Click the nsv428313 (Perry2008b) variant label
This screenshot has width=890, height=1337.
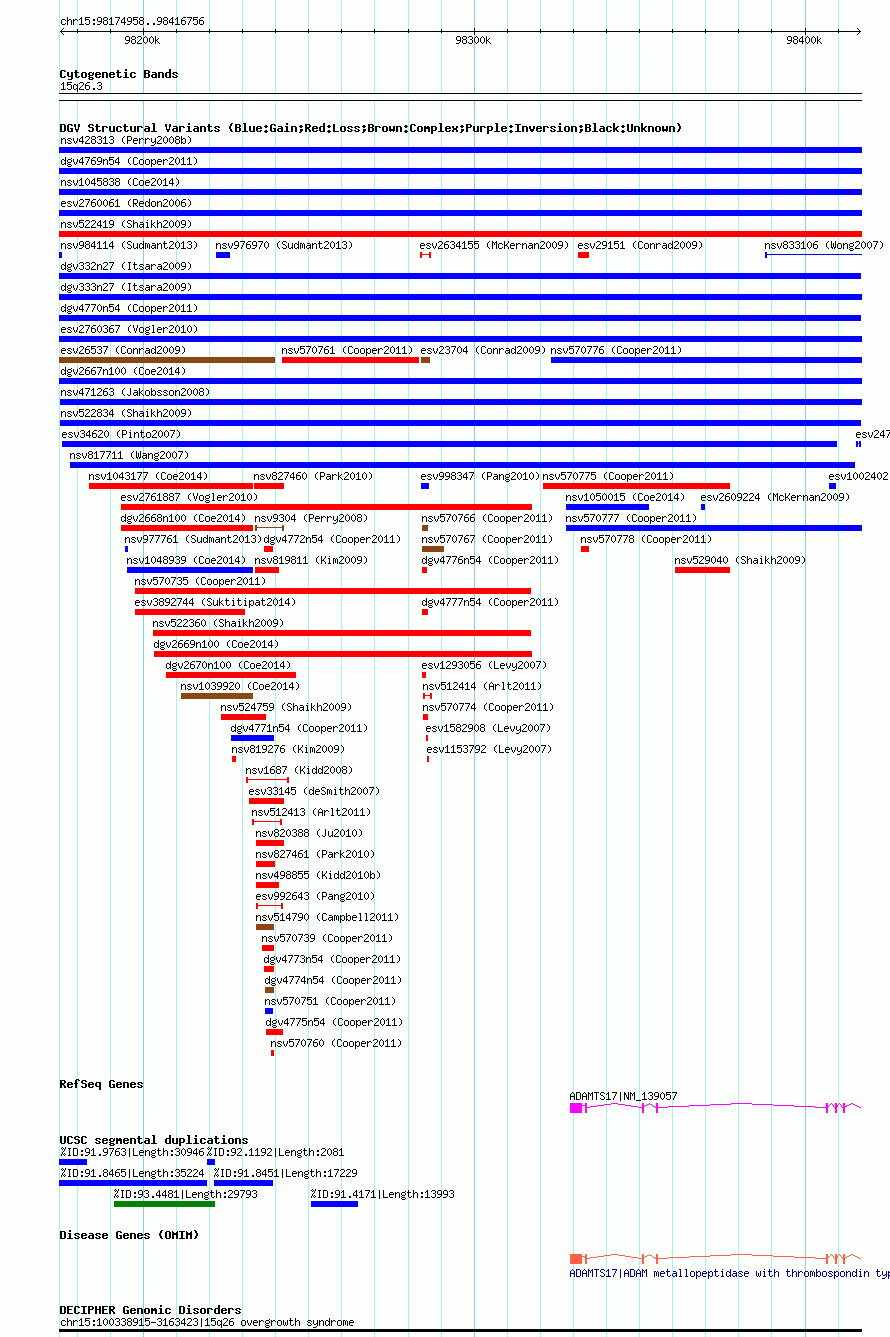[x=125, y=140]
